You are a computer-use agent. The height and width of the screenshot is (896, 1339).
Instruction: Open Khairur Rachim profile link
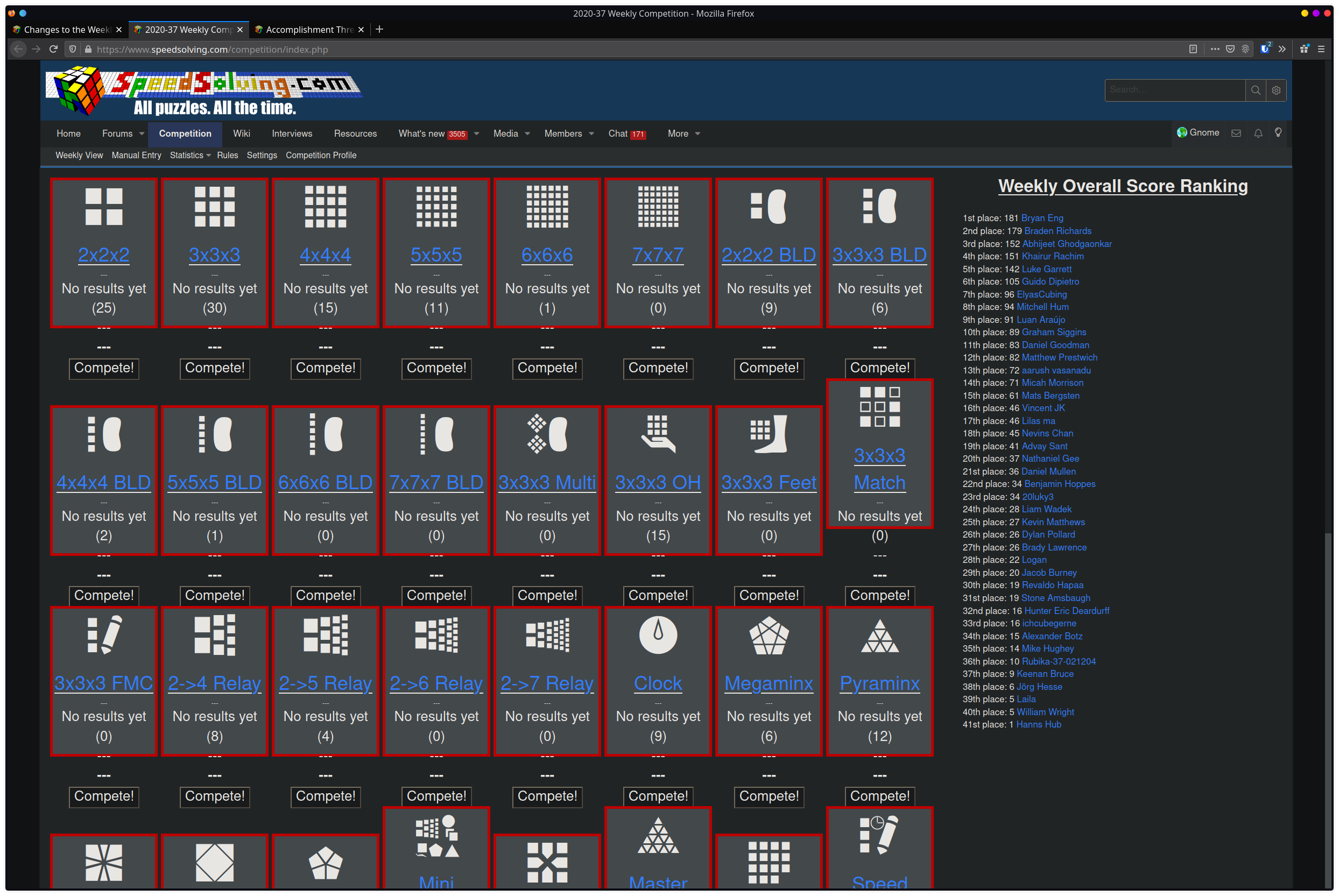click(x=1052, y=257)
